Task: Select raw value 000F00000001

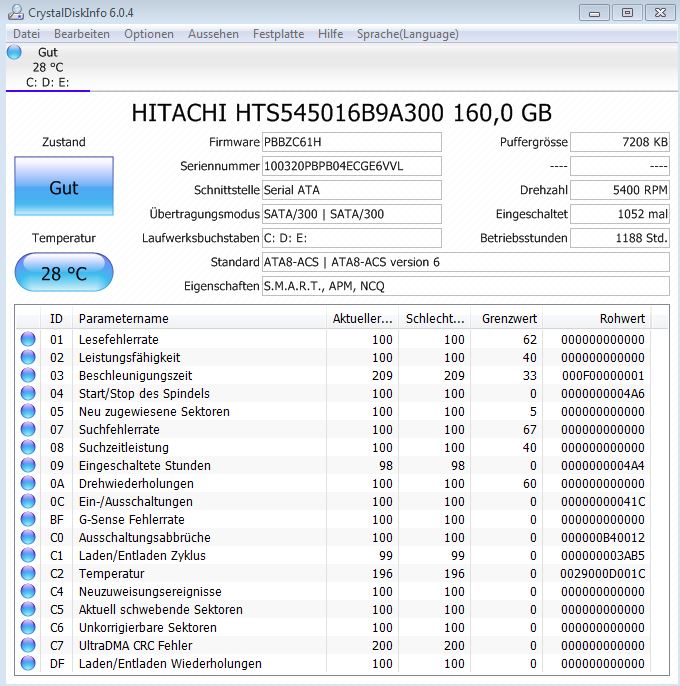Action: pyautogui.click(x=603, y=375)
